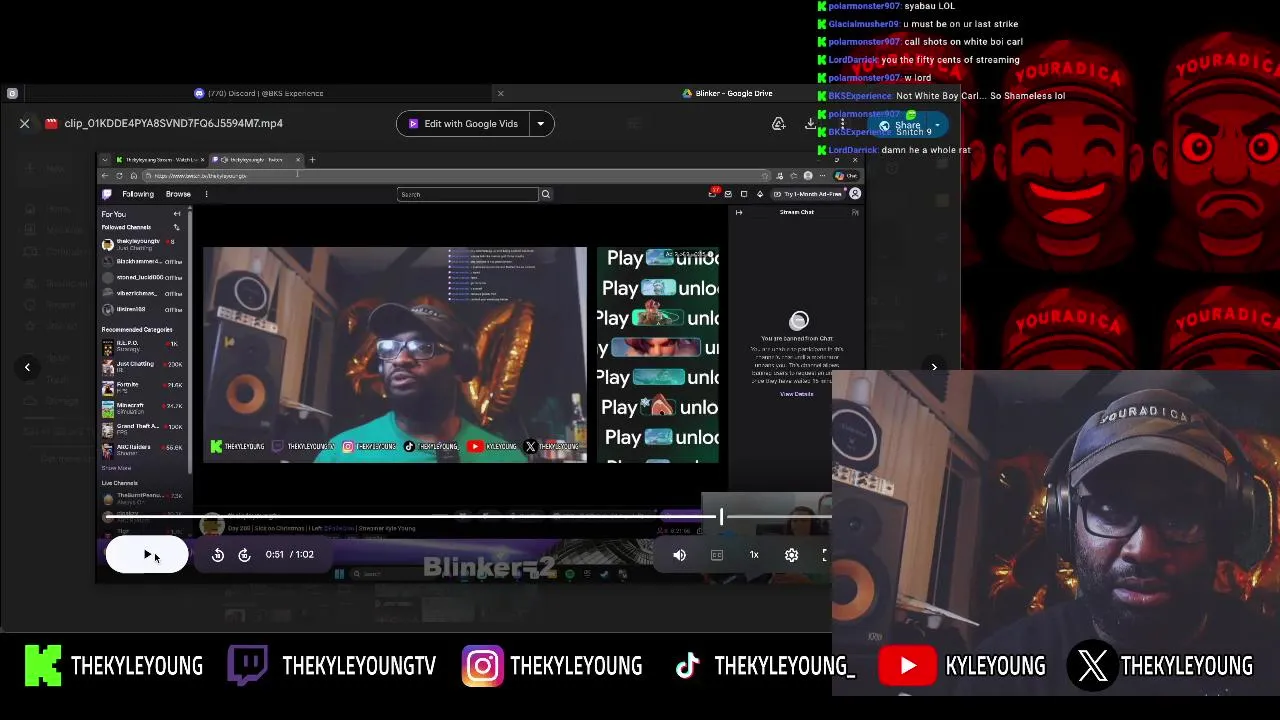Click the 0:51 / 1:02 time display
Image resolution: width=1280 pixels, height=720 pixels.
[x=290, y=554]
